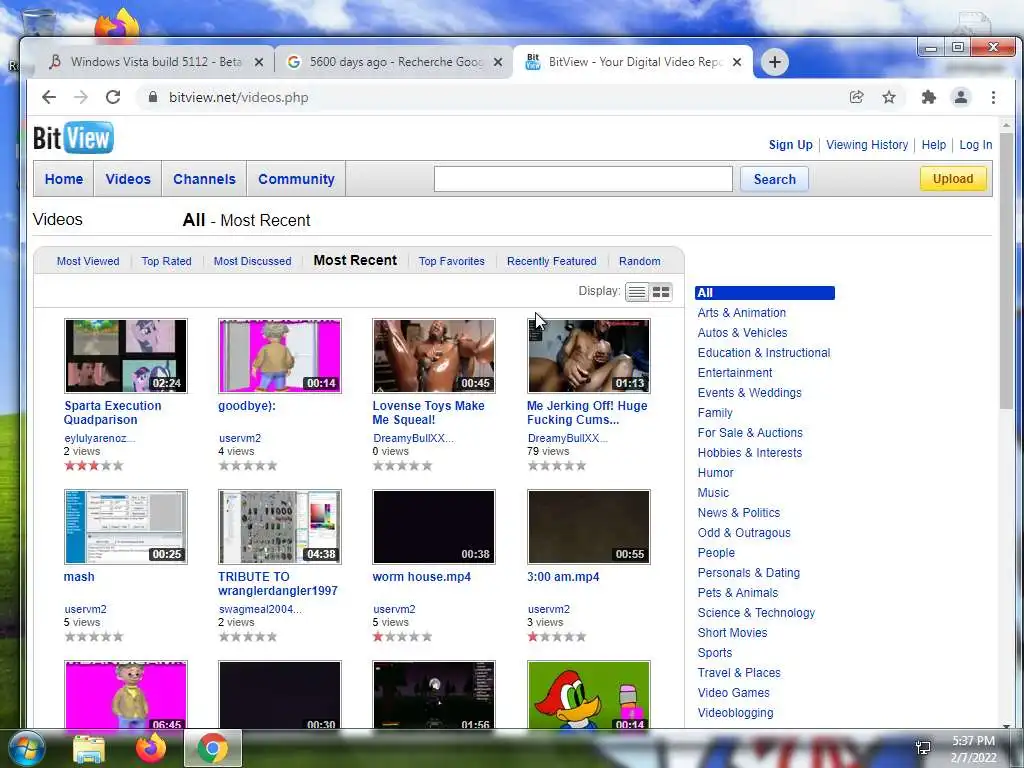The image size is (1024, 768).
Task: Filter by Humor category
Action: click(715, 473)
